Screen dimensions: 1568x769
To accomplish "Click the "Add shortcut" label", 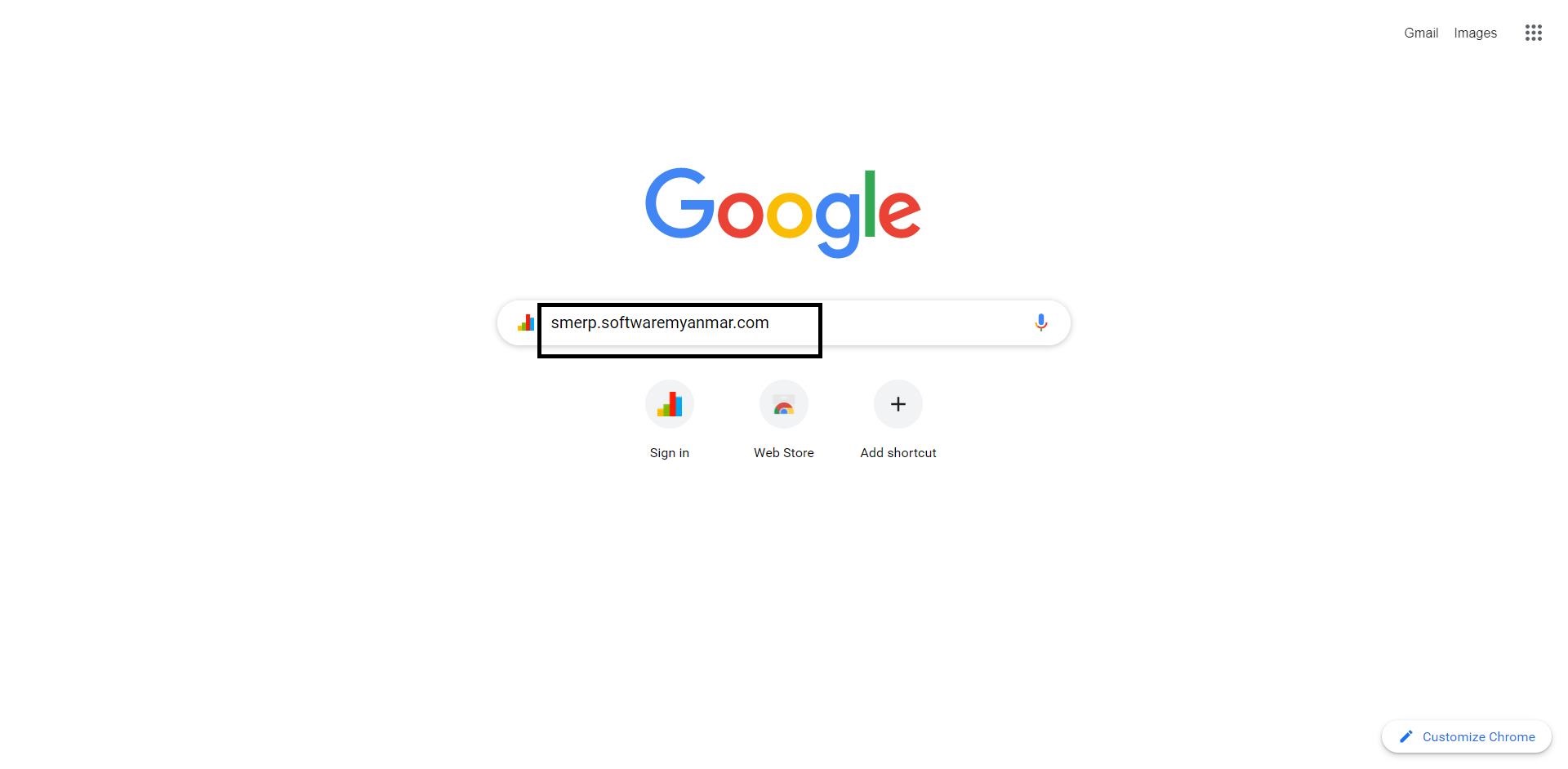I will pos(898,452).
